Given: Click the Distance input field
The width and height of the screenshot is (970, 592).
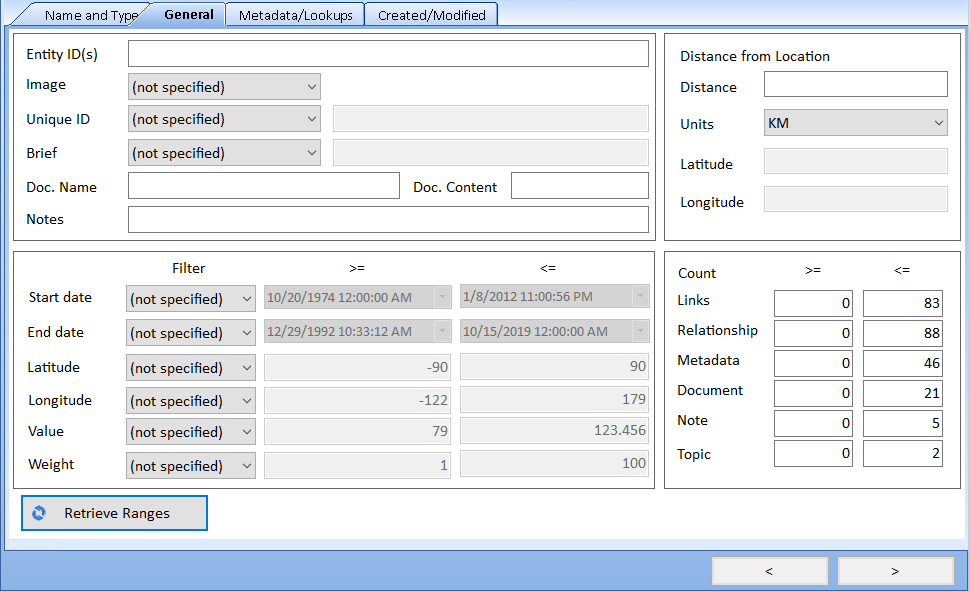Looking at the screenshot, I should pos(856,84).
